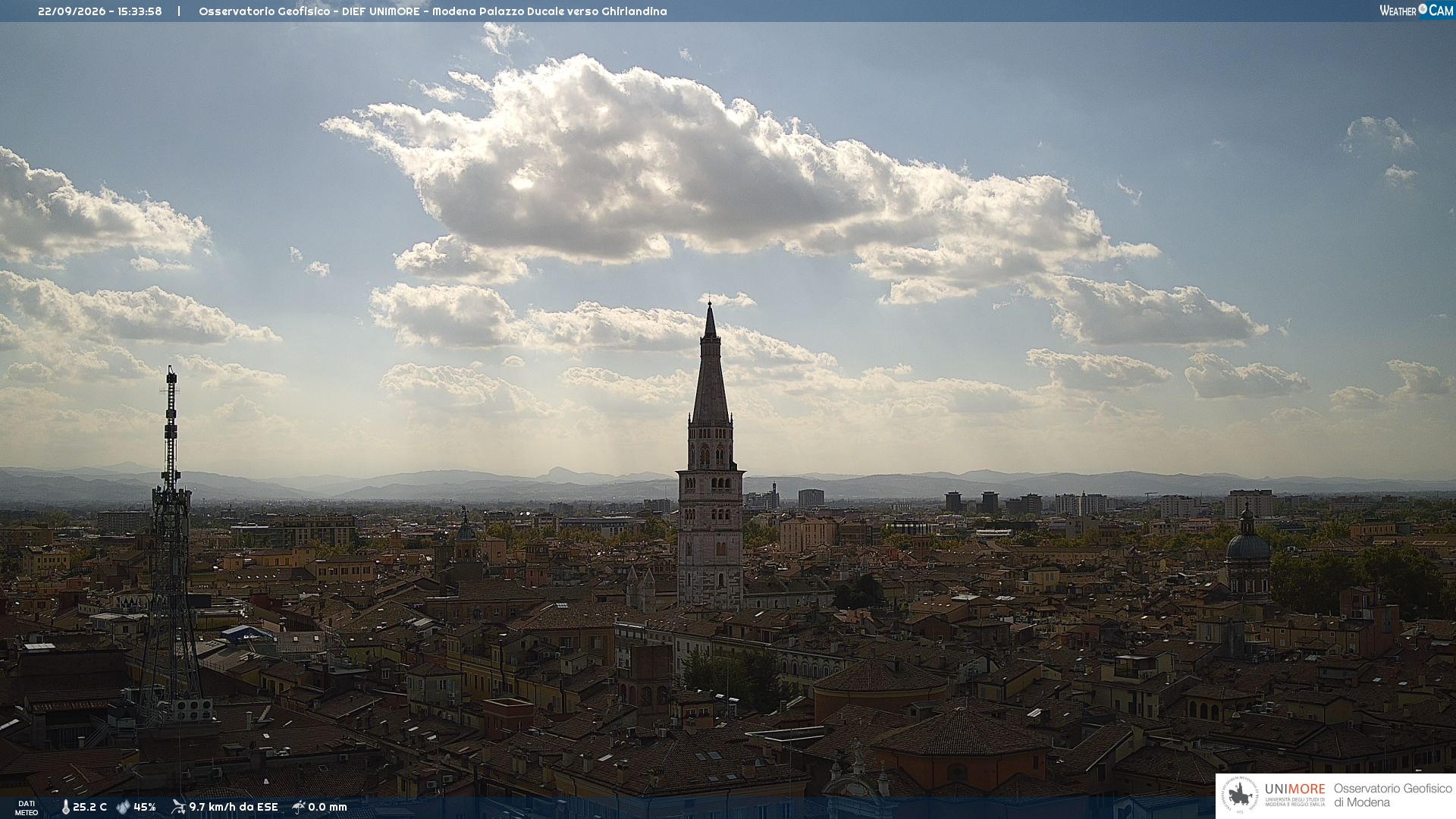Click the 0.0 mm rainfall reading
The height and width of the screenshot is (819, 1456).
[328, 807]
